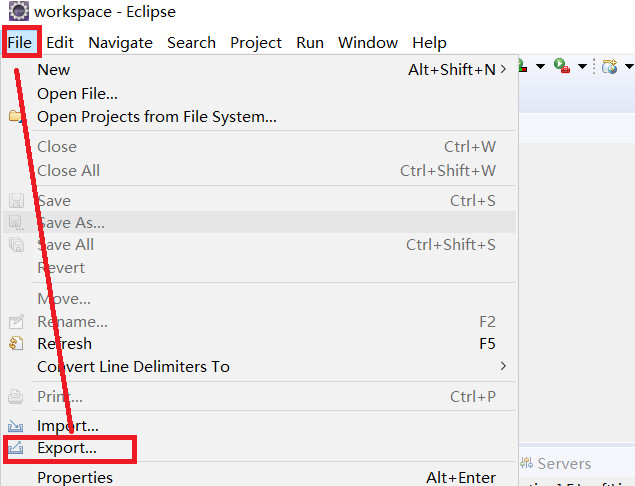Screen dimensions: 635x486
Task: Click the Eclipse logo in title bar
Action: pos(19,11)
